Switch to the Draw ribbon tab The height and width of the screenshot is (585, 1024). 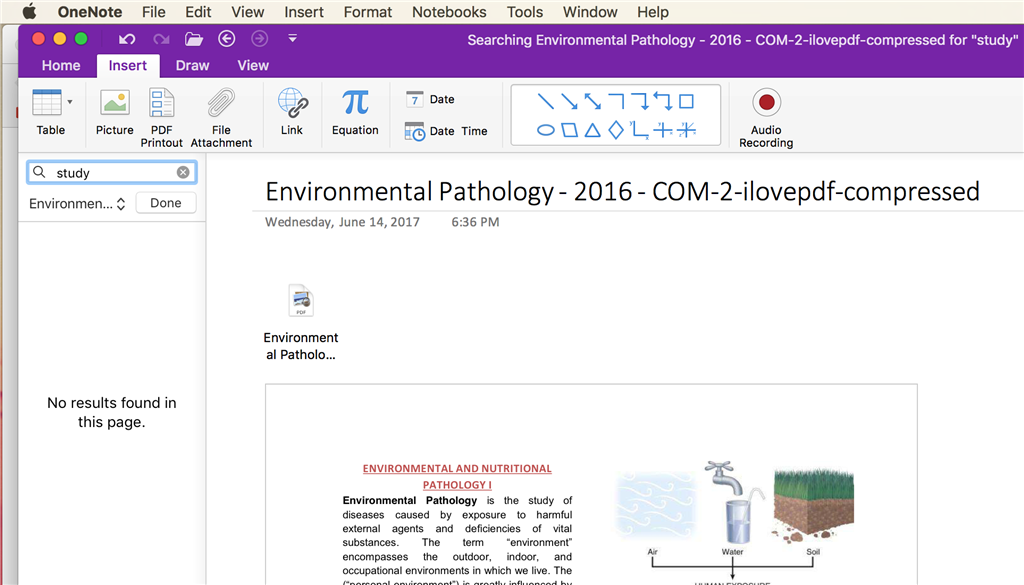point(192,65)
